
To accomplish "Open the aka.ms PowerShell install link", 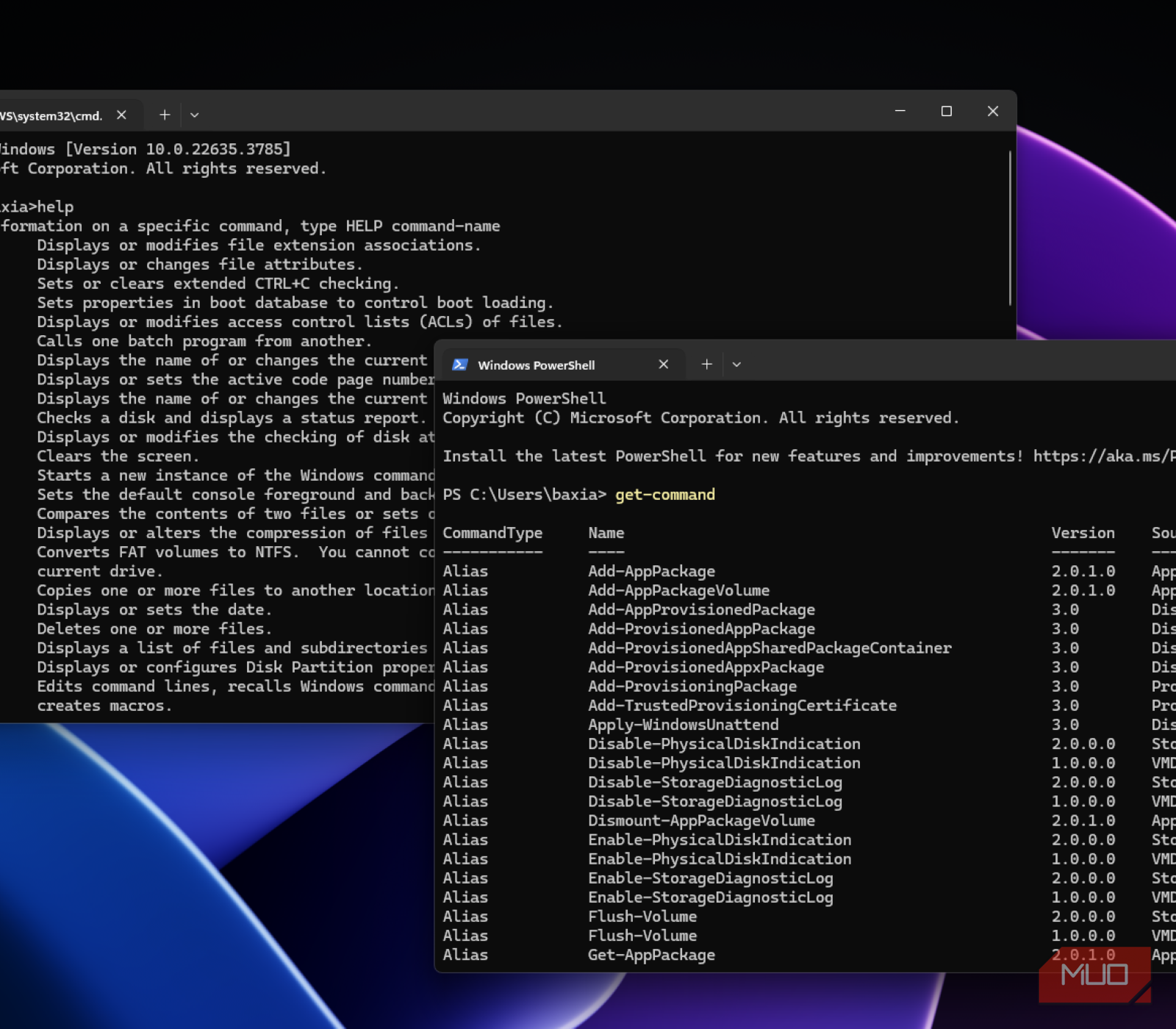I will point(1102,456).
